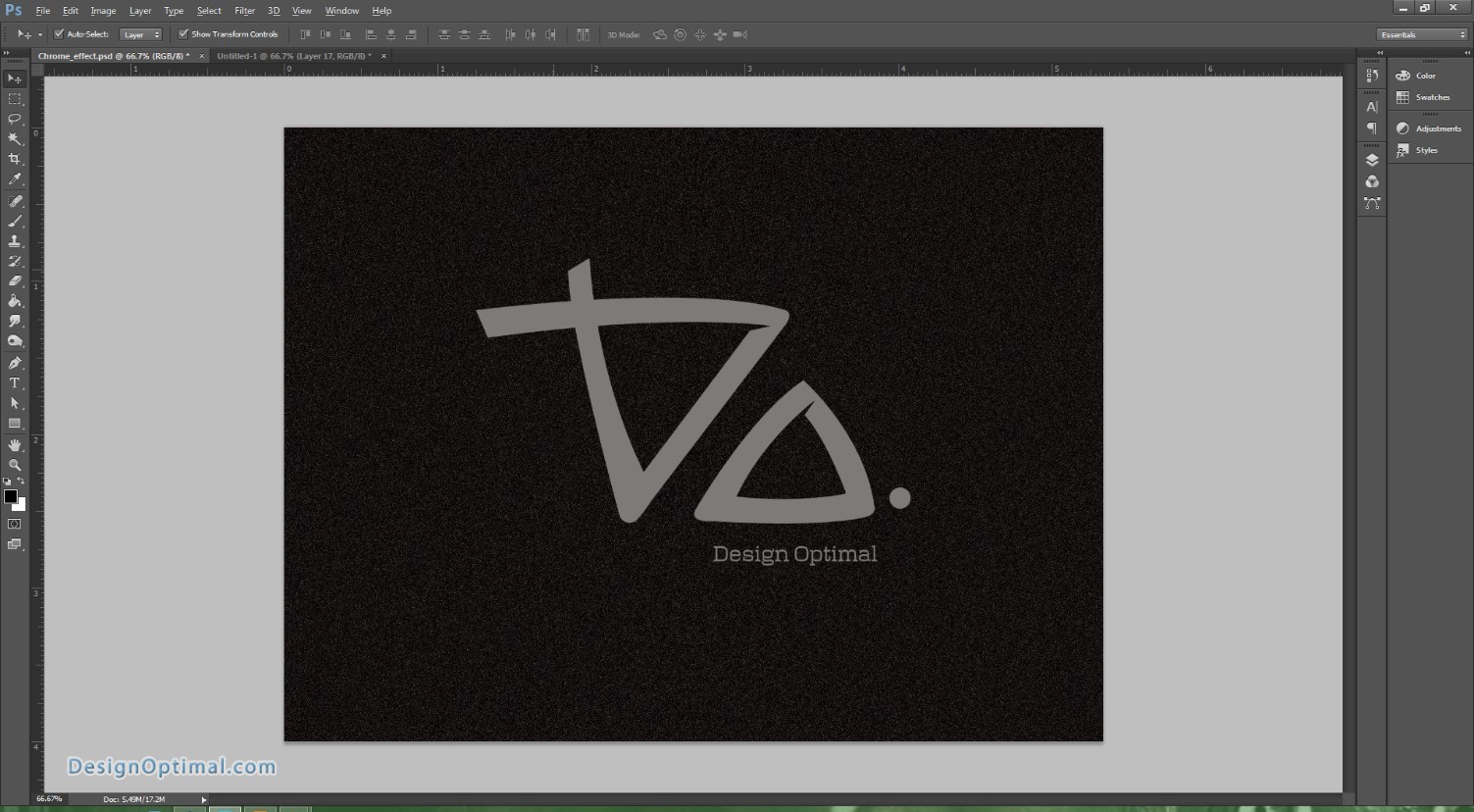Viewport: 1474px width, 812px height.
Task: Activate the Eraser tool
Action: [15, 281]
